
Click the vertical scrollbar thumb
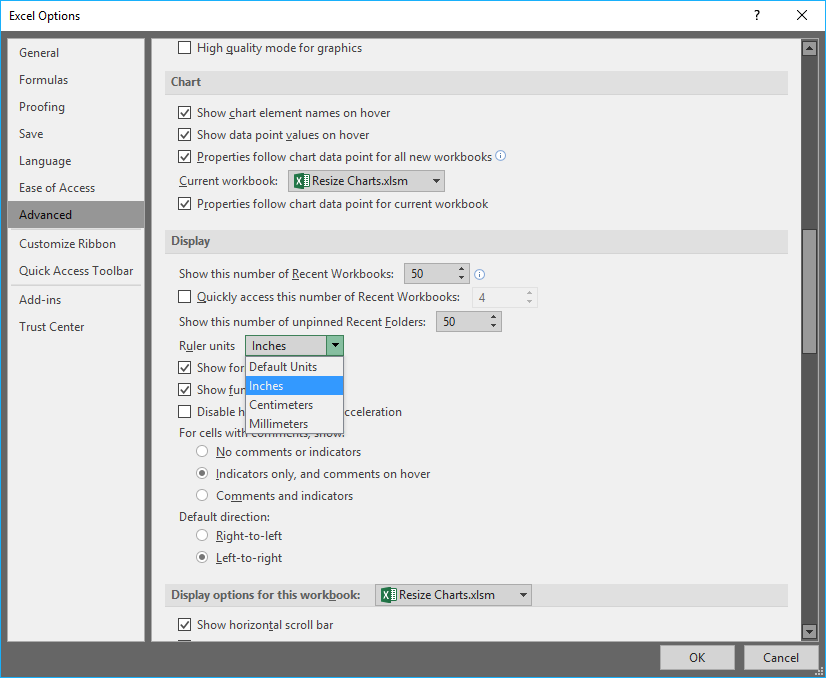[809, 291]
